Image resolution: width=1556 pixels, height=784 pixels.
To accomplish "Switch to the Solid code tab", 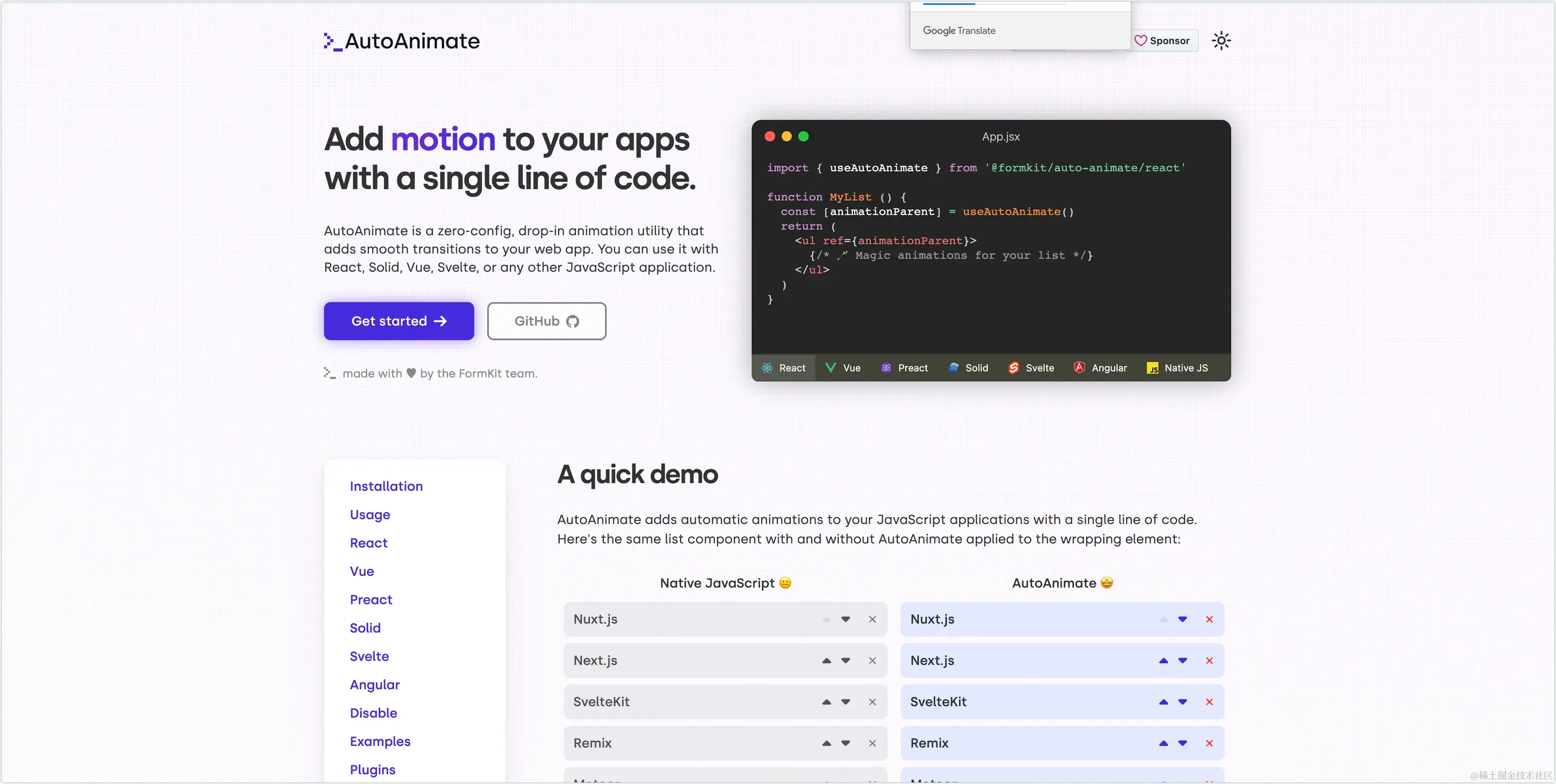I will pos(968,368).
